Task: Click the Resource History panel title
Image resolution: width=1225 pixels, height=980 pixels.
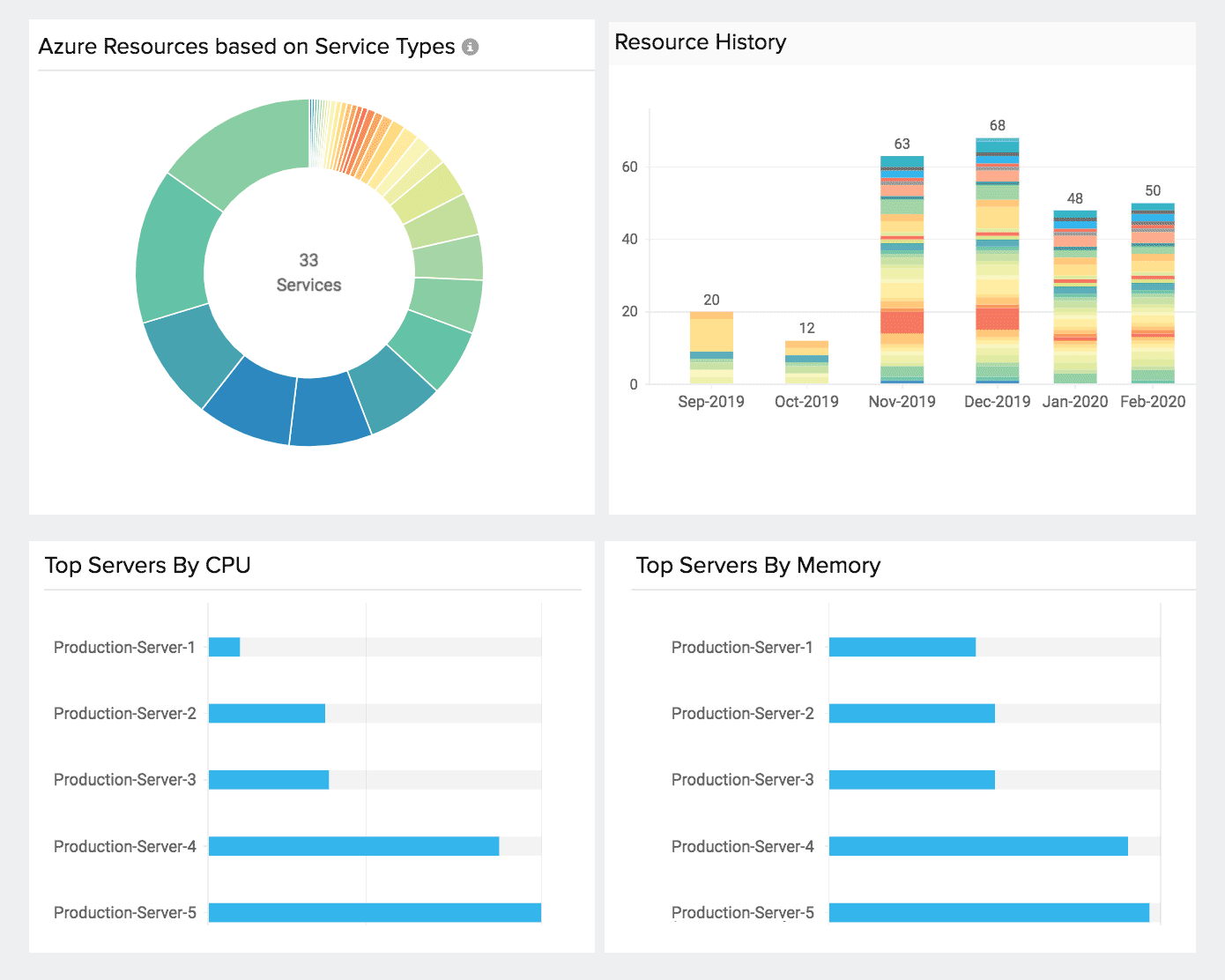Action: pos(700,42)
